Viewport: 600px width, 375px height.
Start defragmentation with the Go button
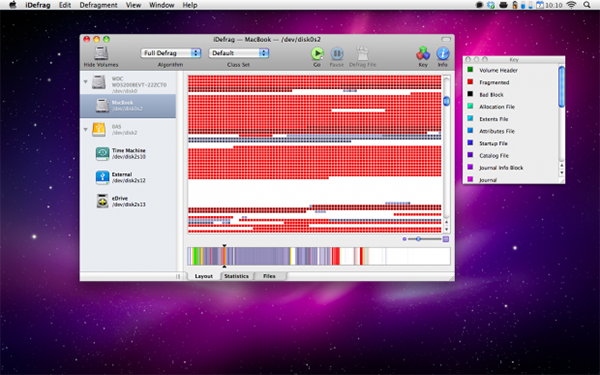click(317, 54)
